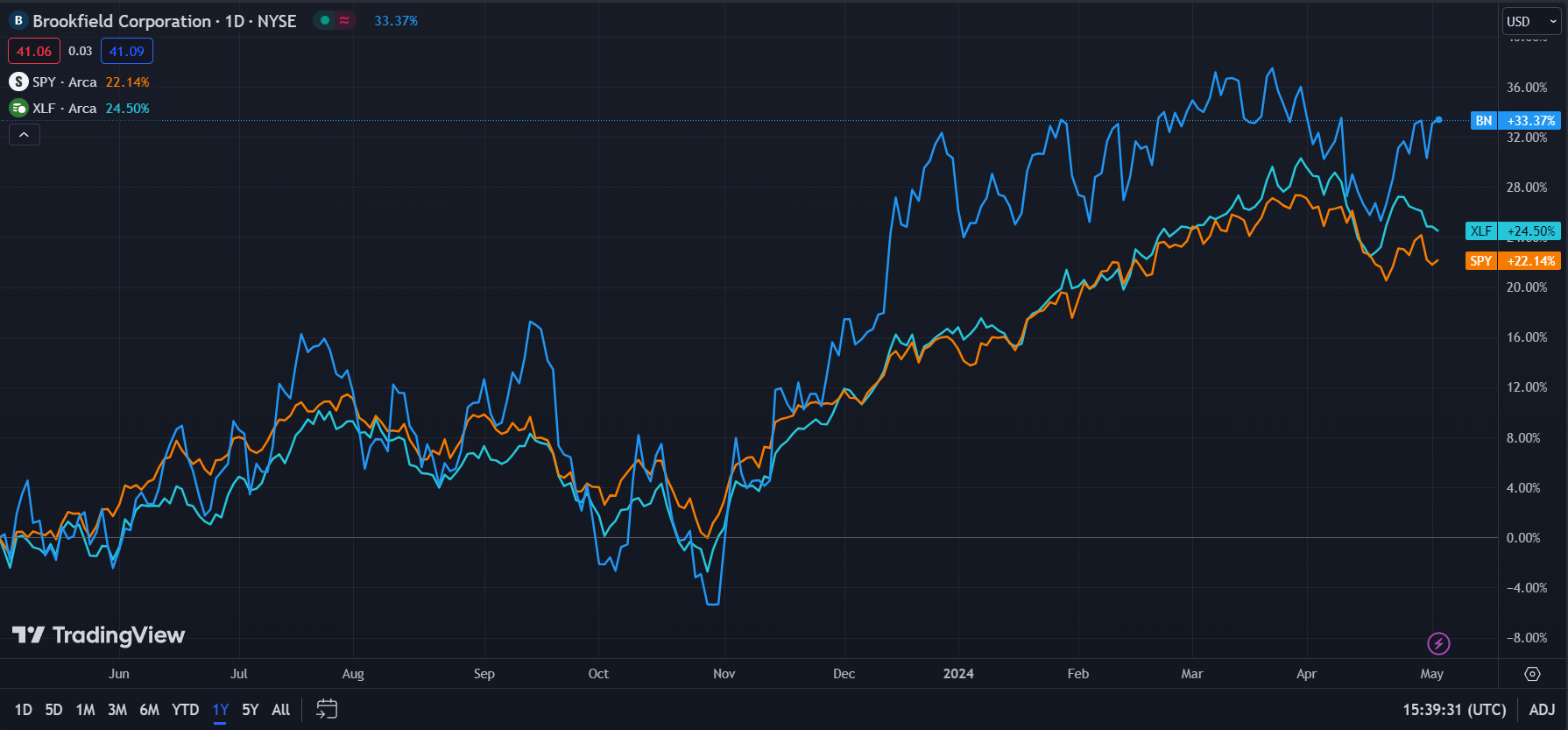Viewport: 1568px width, 730px height.
Task: Click the red 41.06 sell price button
Action: click(x=34, y=51)
